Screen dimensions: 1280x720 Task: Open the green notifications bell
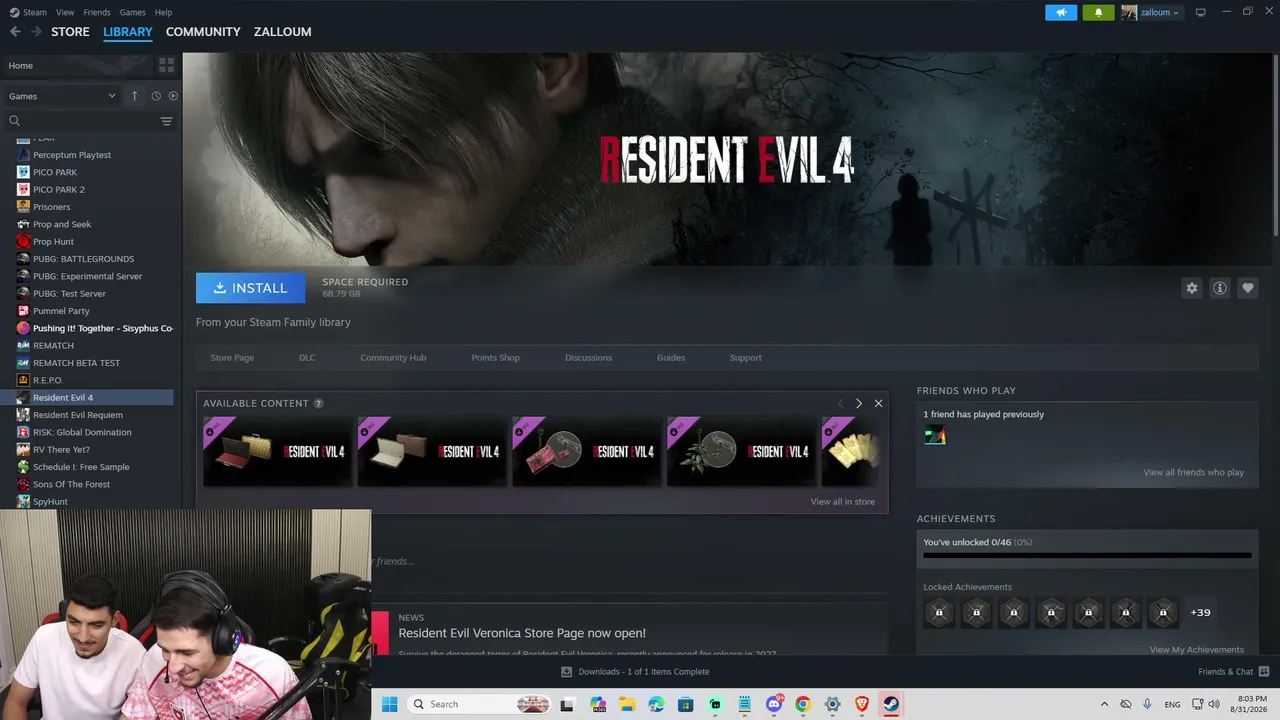[x=1098, y=12]
